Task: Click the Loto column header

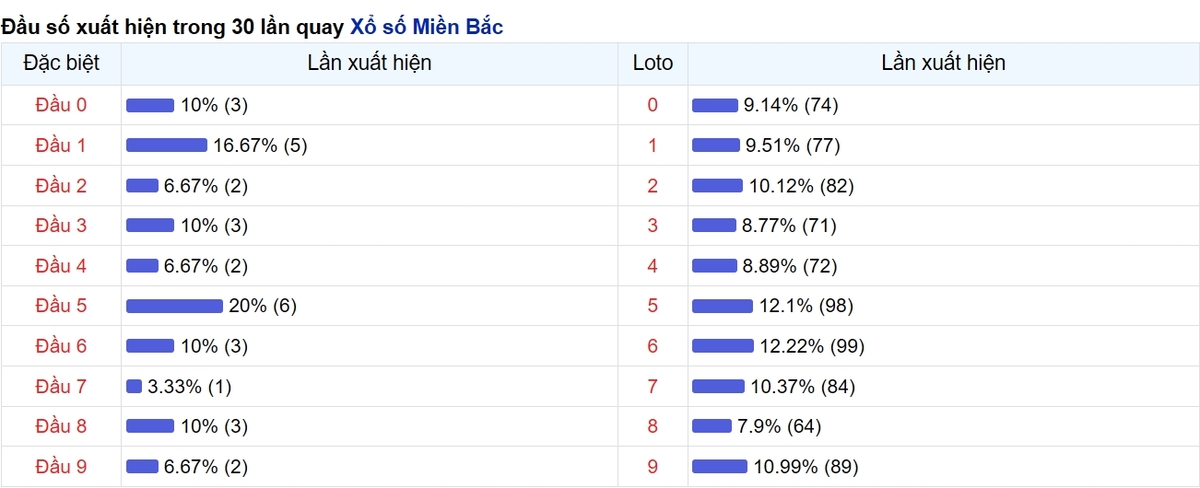Action: pos(653,64)
